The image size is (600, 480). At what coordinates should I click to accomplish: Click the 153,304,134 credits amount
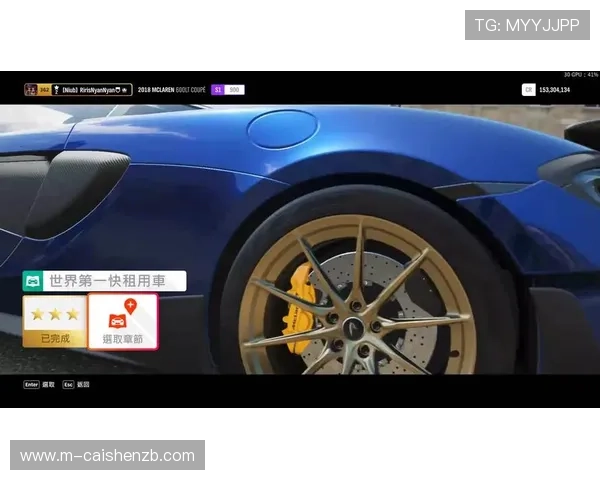tap(554, 90)
